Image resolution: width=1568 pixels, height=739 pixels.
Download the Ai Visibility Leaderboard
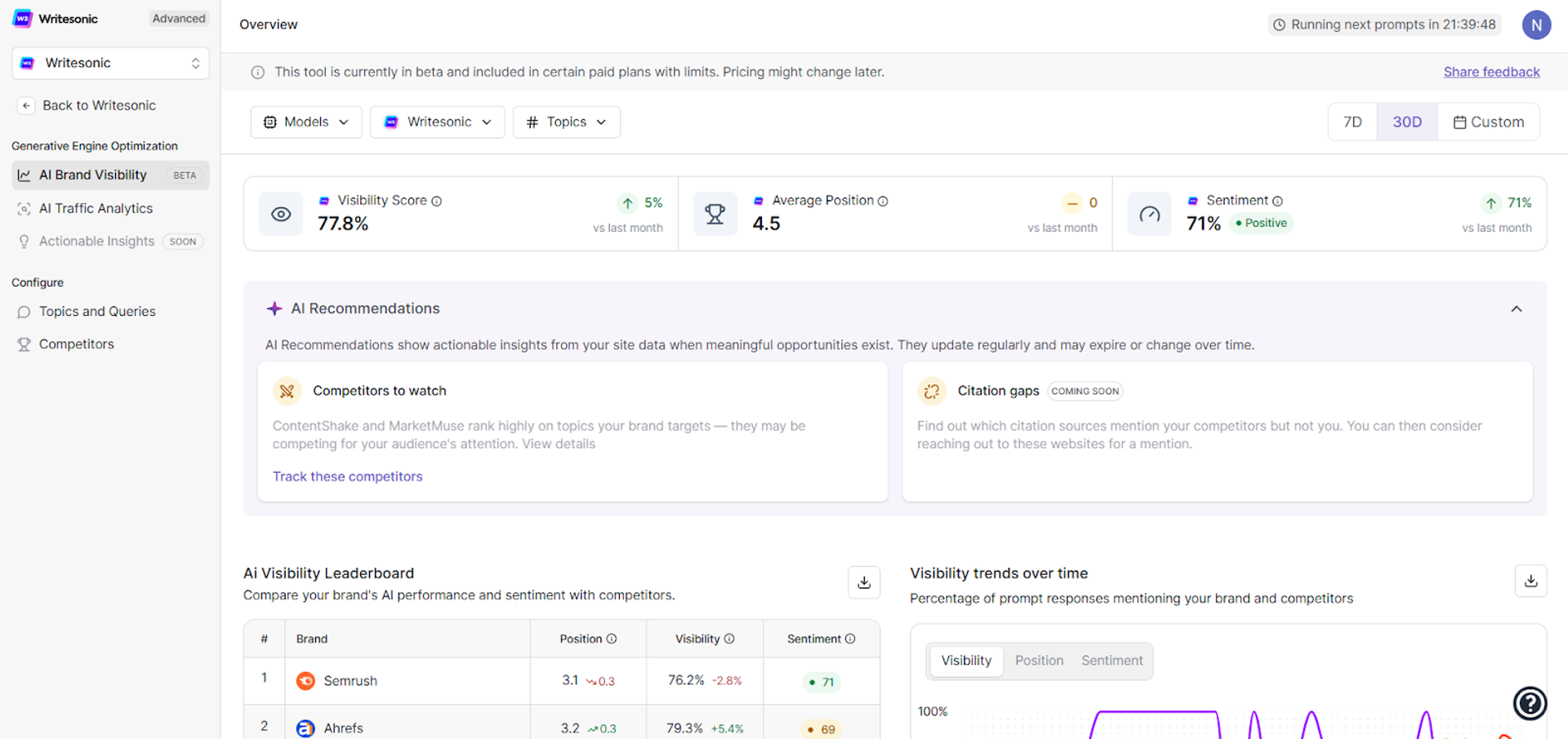pyautogui.click(x=864, y=582)
